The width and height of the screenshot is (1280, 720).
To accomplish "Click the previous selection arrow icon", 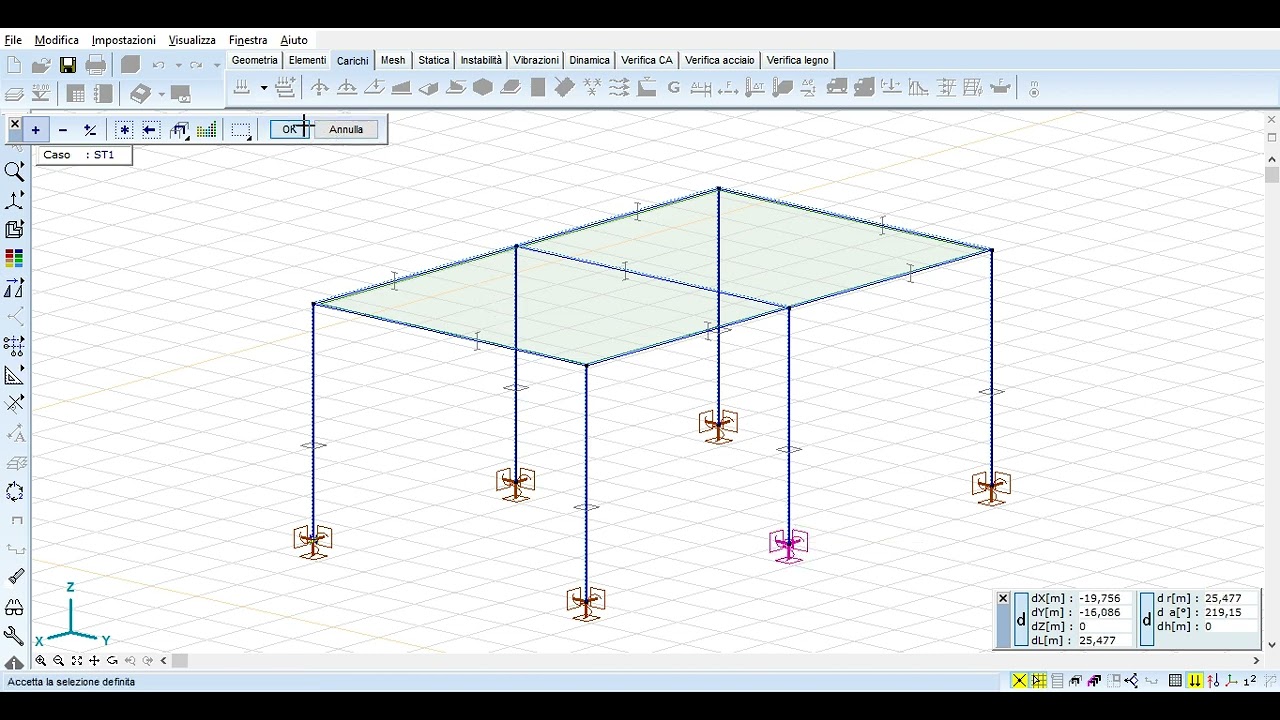I will pyautogui.click(x=150, y=130).
